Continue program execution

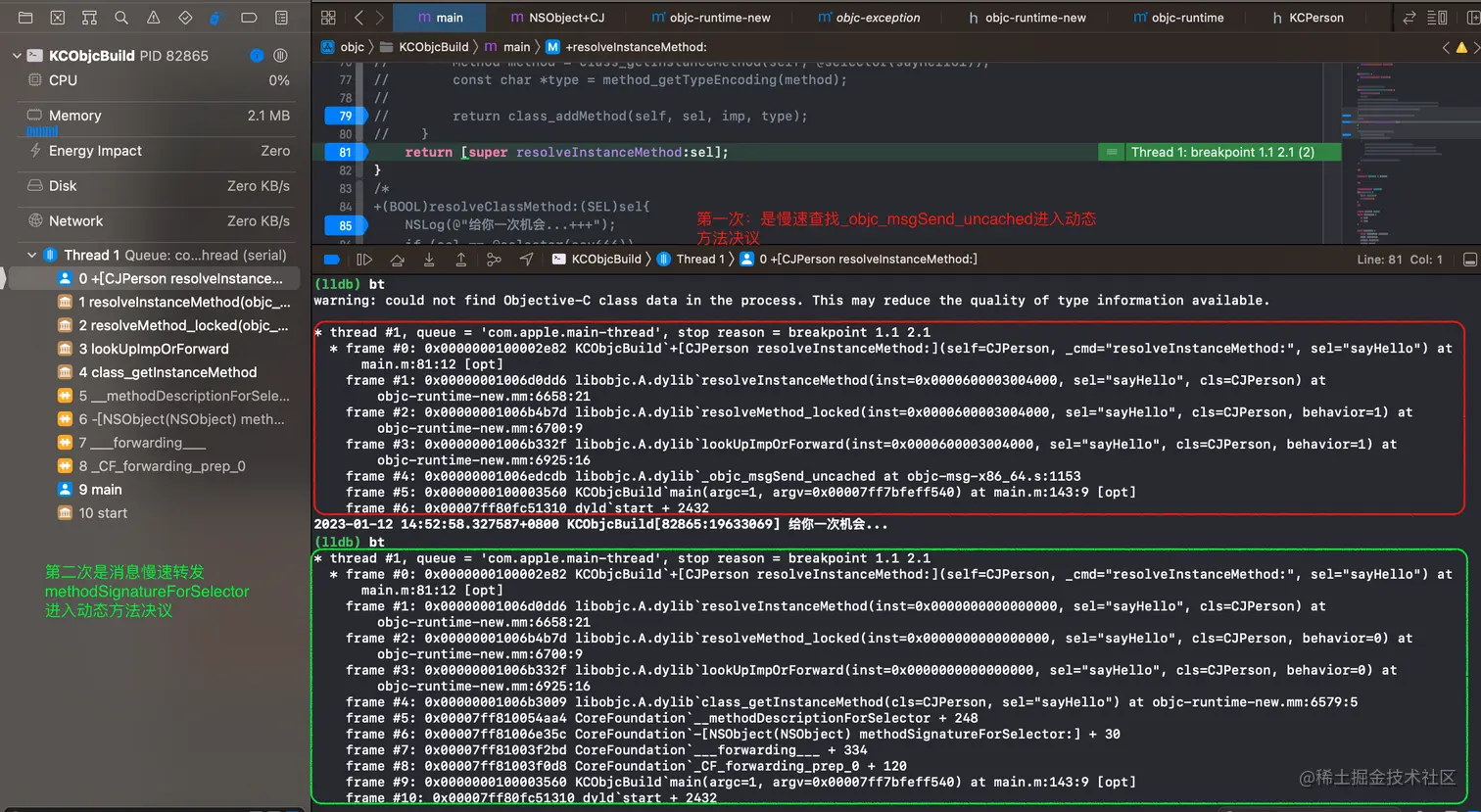click(x=364, y=260)
